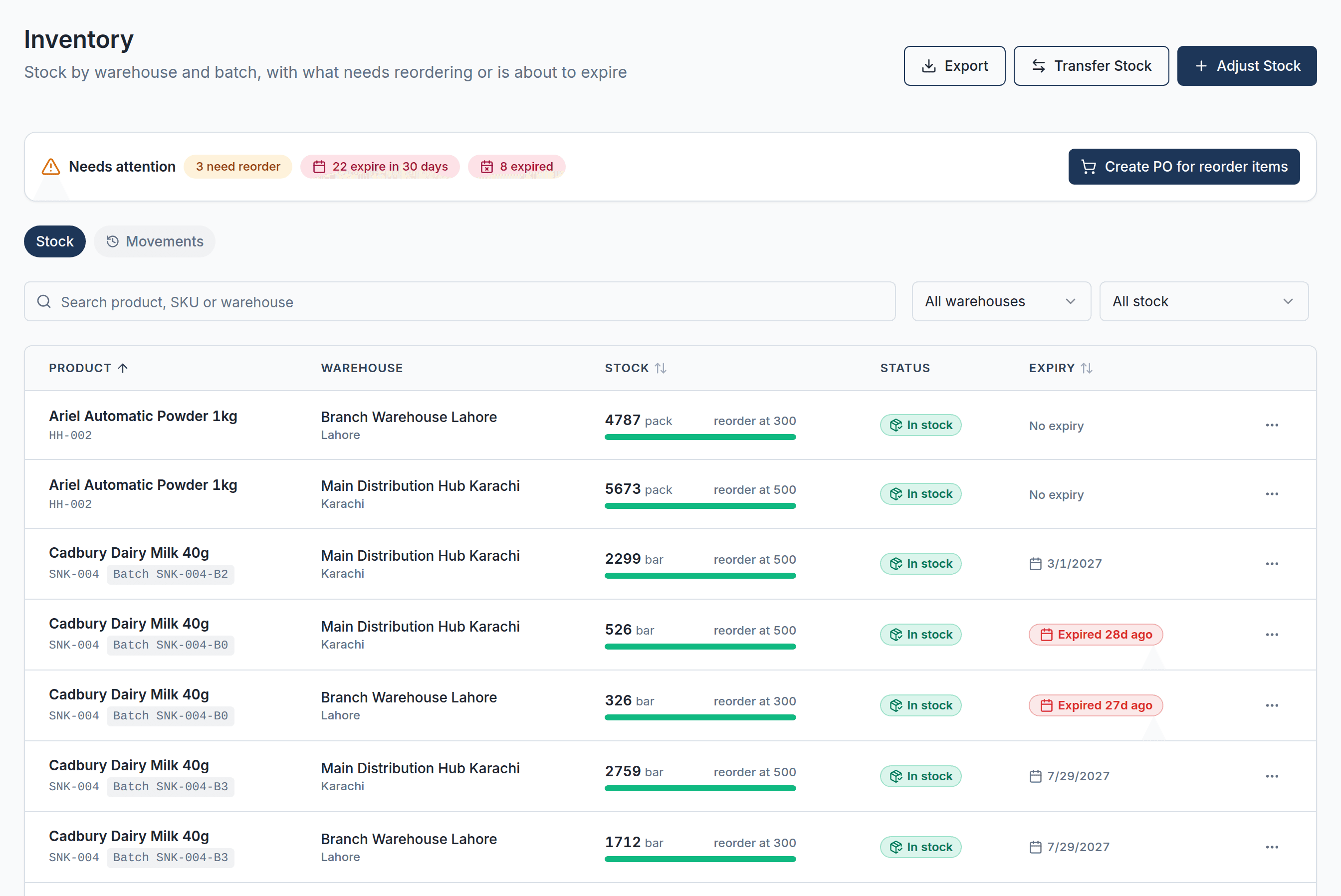1341x896 pixels.
Task: Toggle Product column sort arrow
Action: (x=123, y=368)
